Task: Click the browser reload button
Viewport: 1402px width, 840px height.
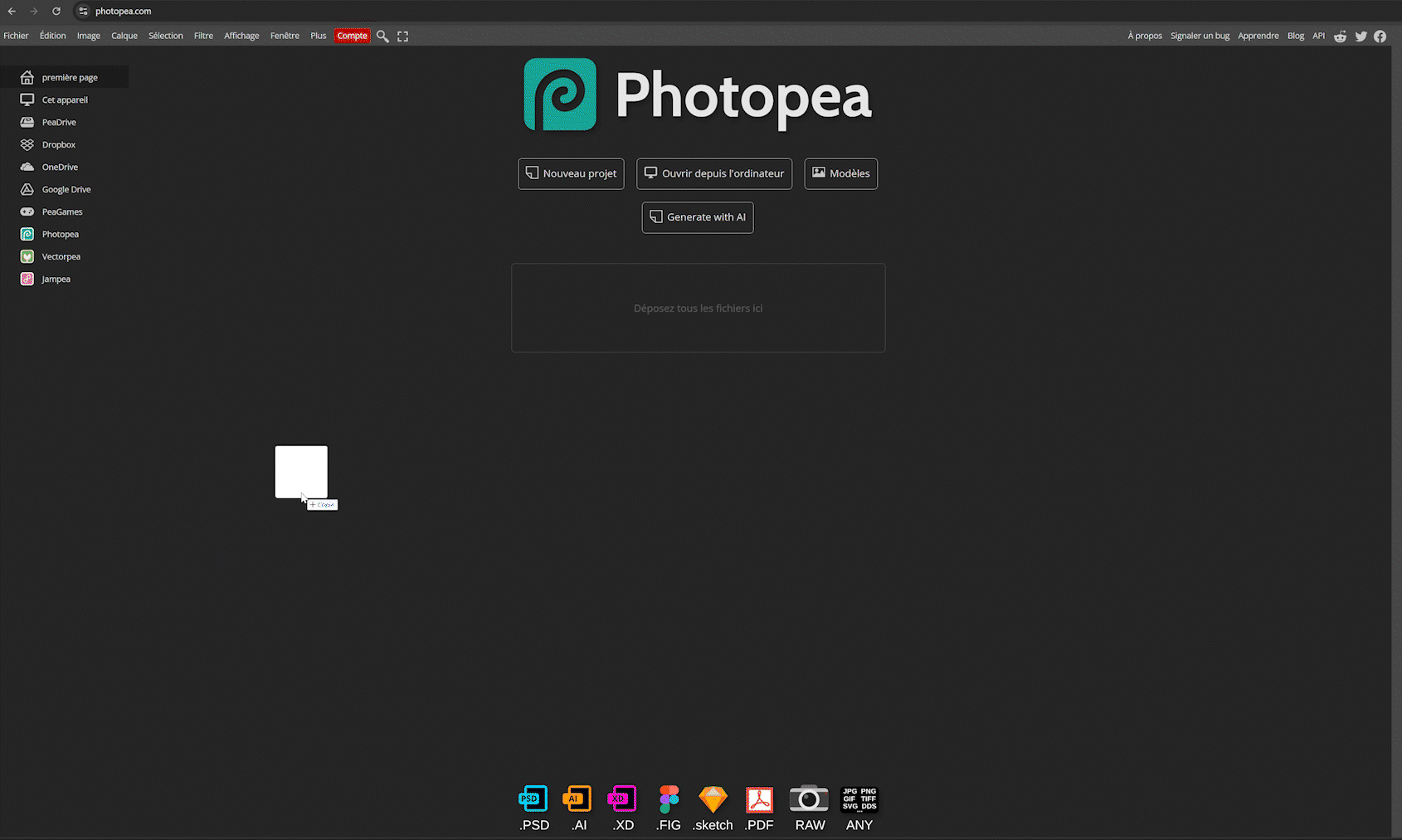Action: tap(56, 11)
